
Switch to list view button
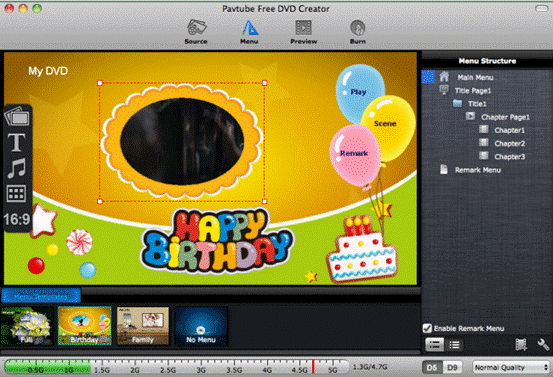454,345
